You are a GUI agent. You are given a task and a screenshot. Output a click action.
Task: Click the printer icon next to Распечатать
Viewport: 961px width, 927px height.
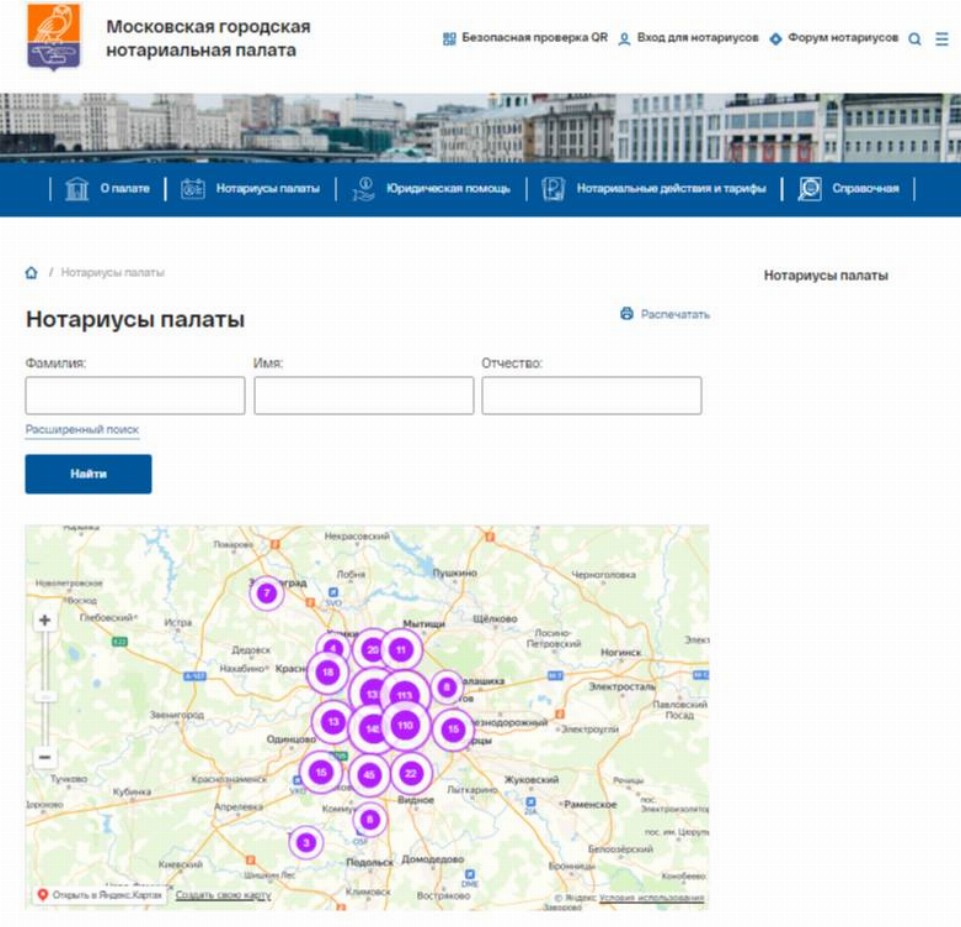pos(627,314)
